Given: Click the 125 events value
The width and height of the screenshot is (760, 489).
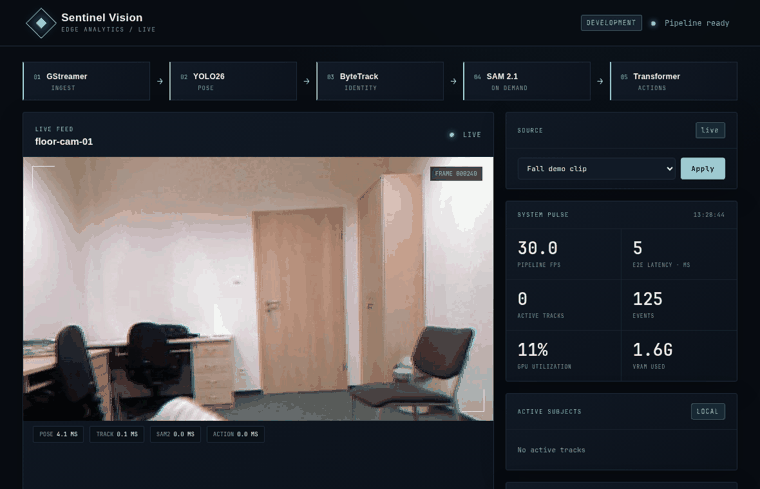Looking at the screenshot, I should [648, 299].
